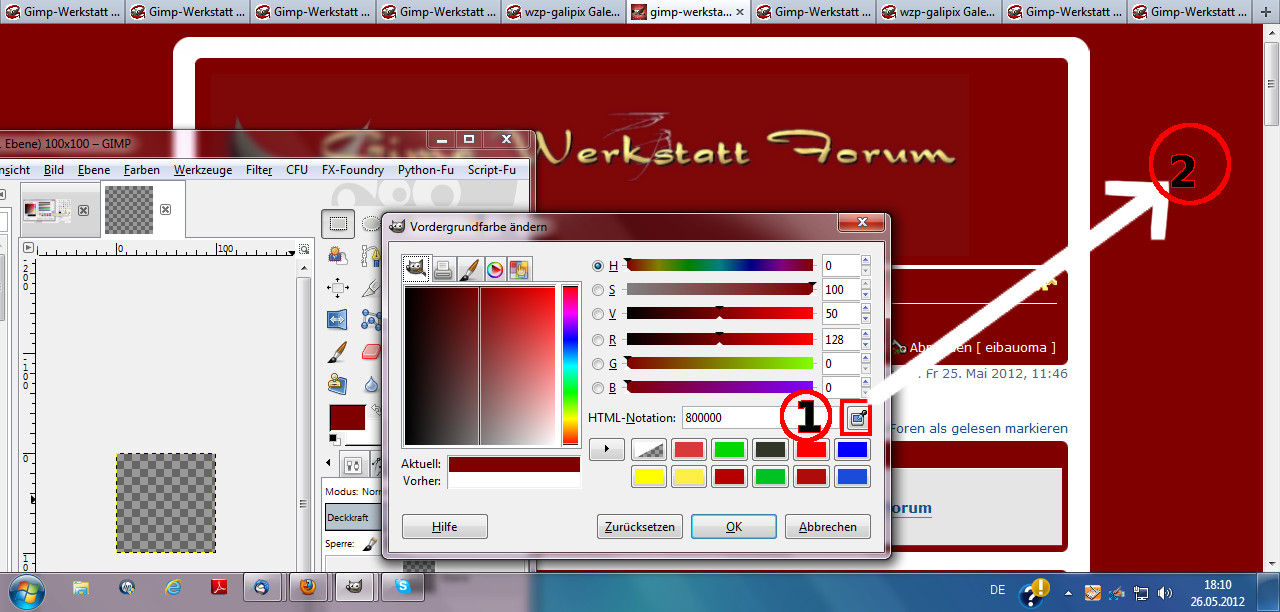Choose the R red radio button
Viewport: 1280px width, 612px height.
tap(599, 340)
